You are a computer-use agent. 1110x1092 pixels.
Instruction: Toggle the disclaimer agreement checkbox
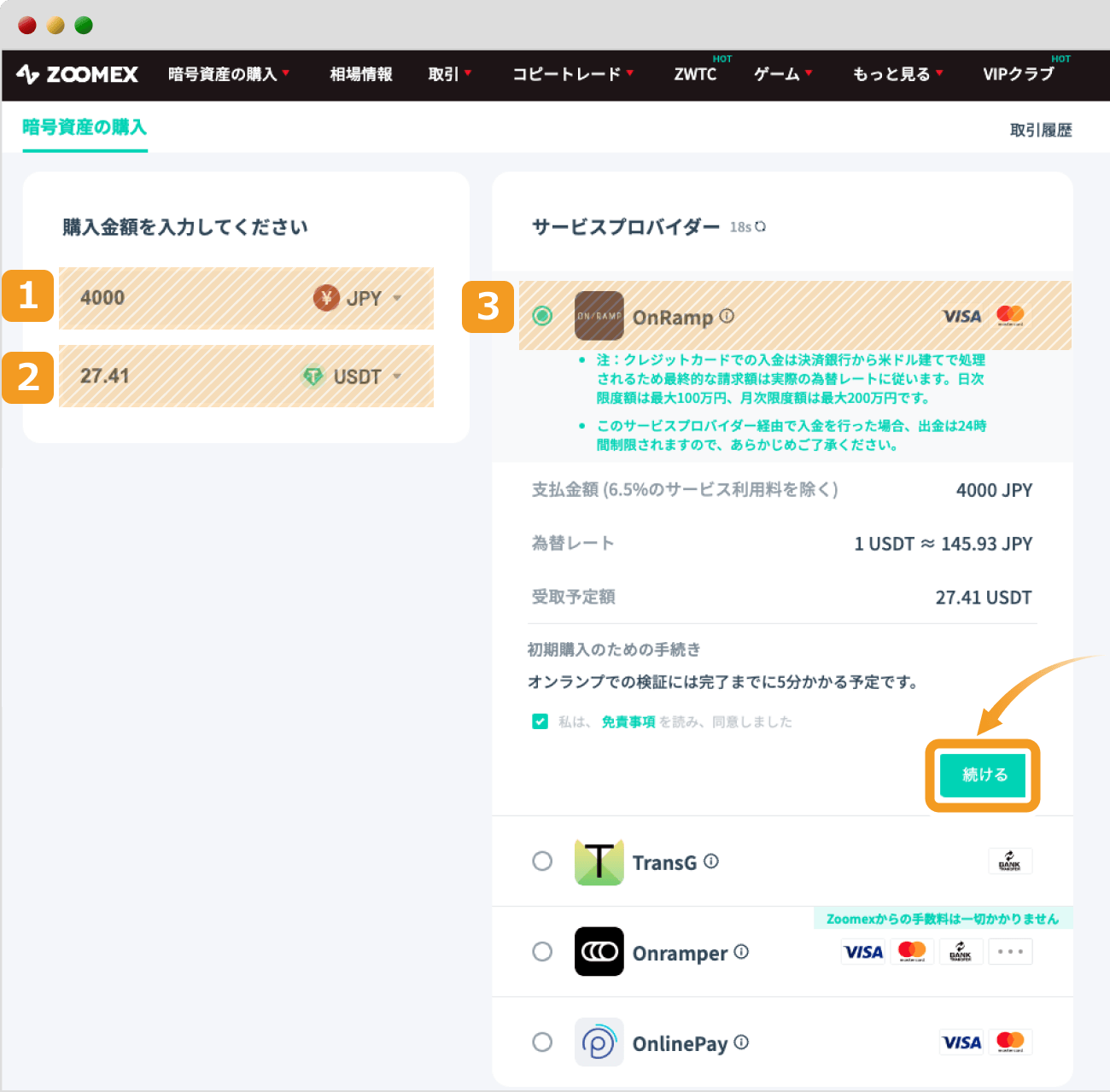point(540,721)
